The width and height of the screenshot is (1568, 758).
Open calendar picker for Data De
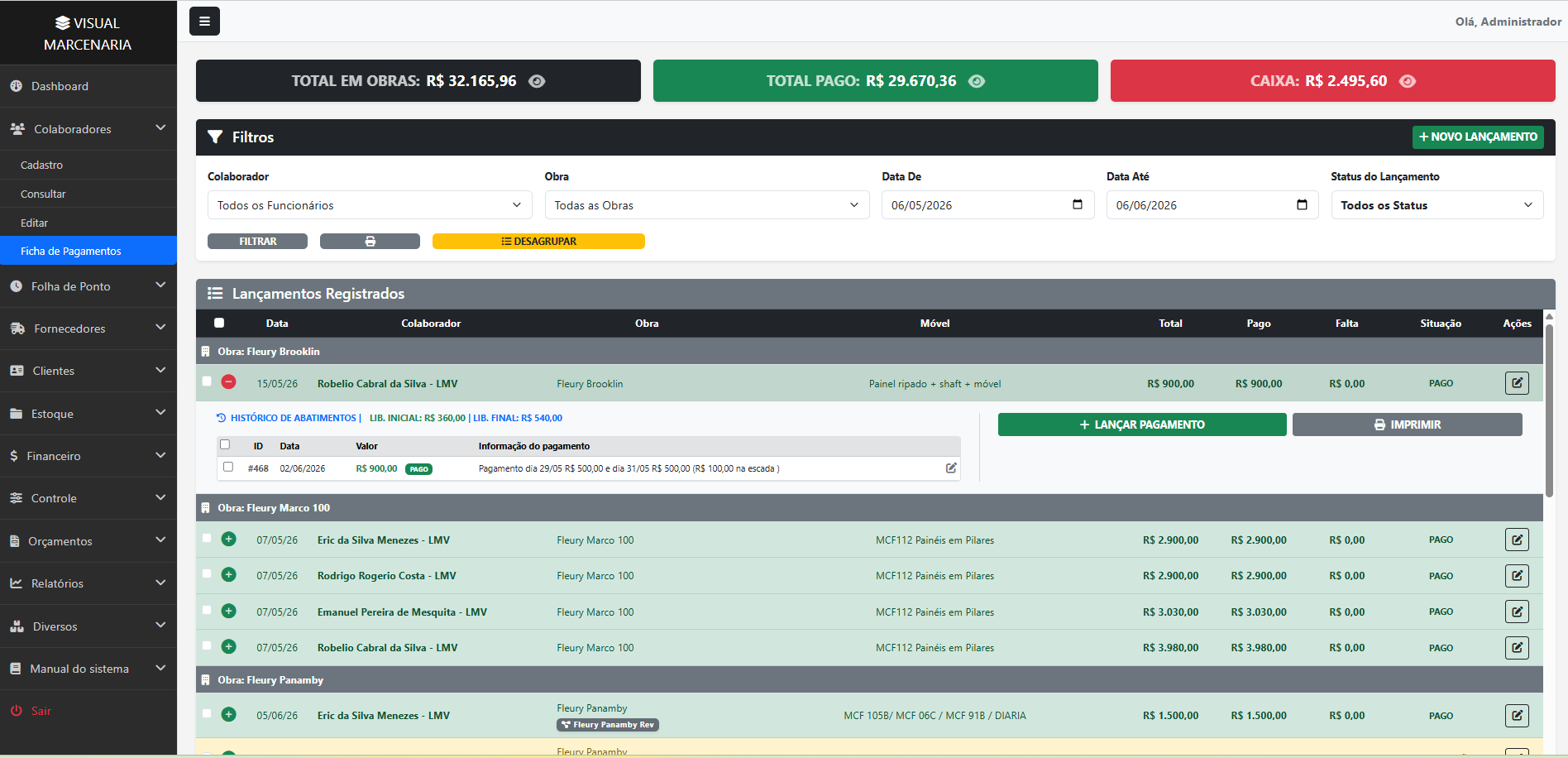pyautogui.click(x=1078, y=204)
